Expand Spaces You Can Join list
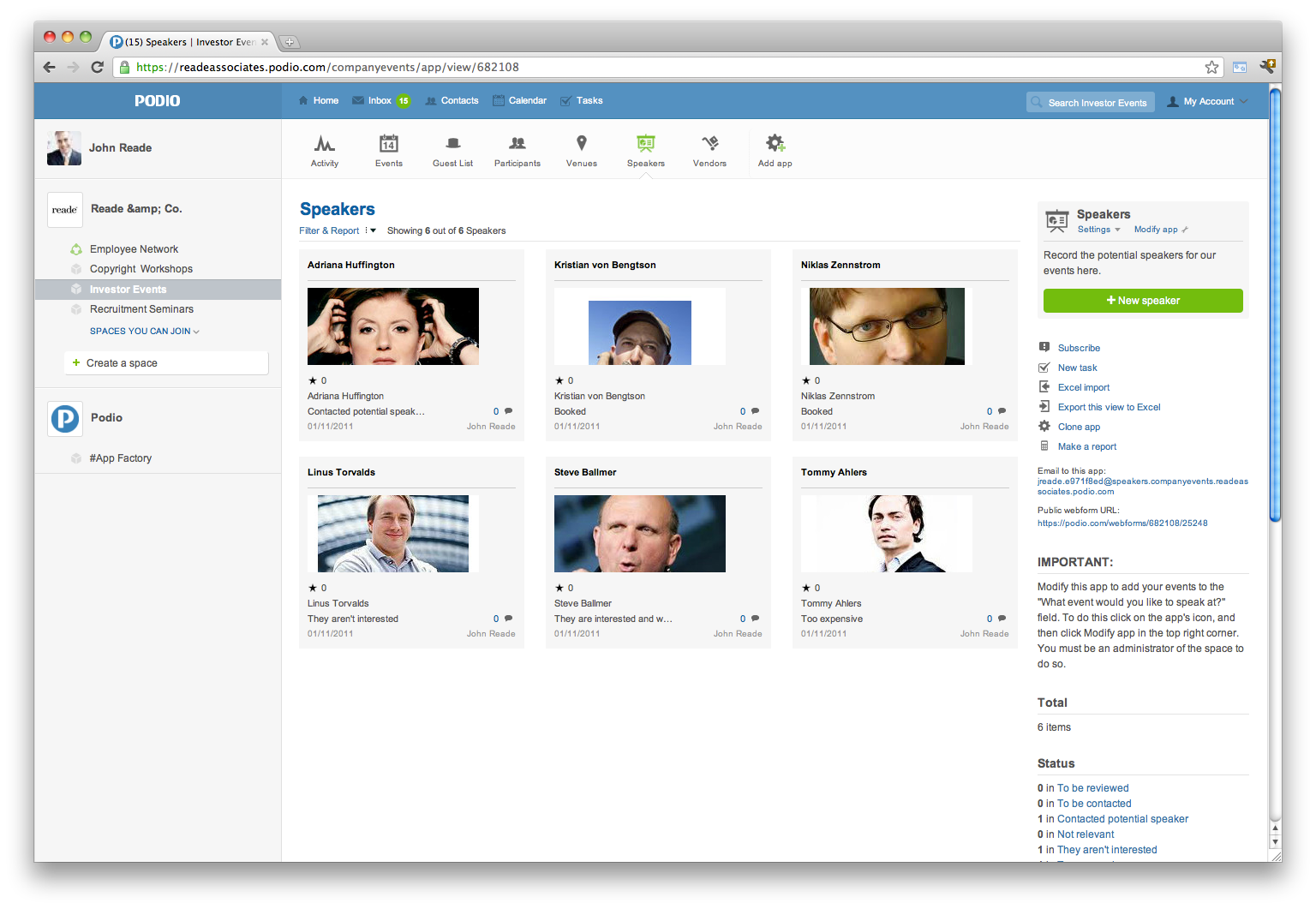 144,332
